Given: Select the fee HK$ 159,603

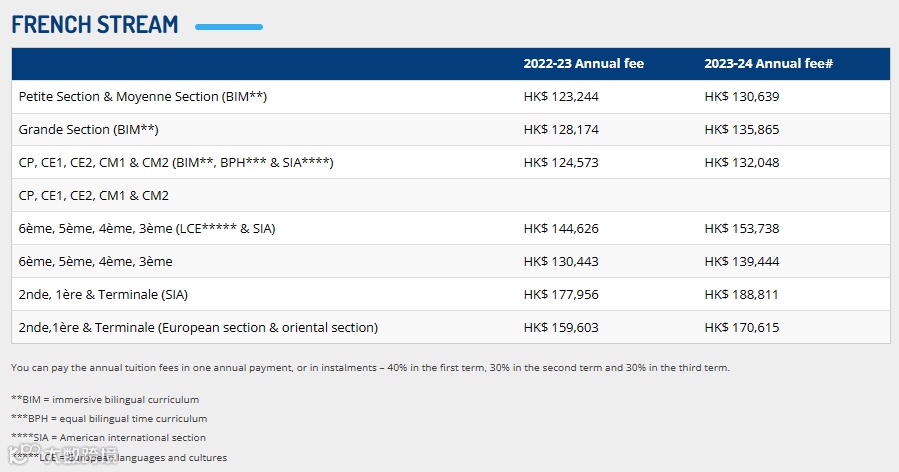Looking at the screenshot, I should point(561,327).
